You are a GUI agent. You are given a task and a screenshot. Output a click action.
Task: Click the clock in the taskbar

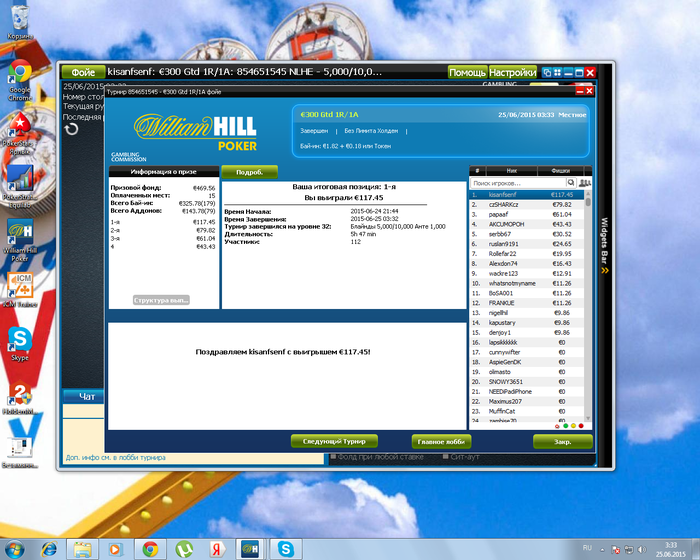(x=671, y=550)
